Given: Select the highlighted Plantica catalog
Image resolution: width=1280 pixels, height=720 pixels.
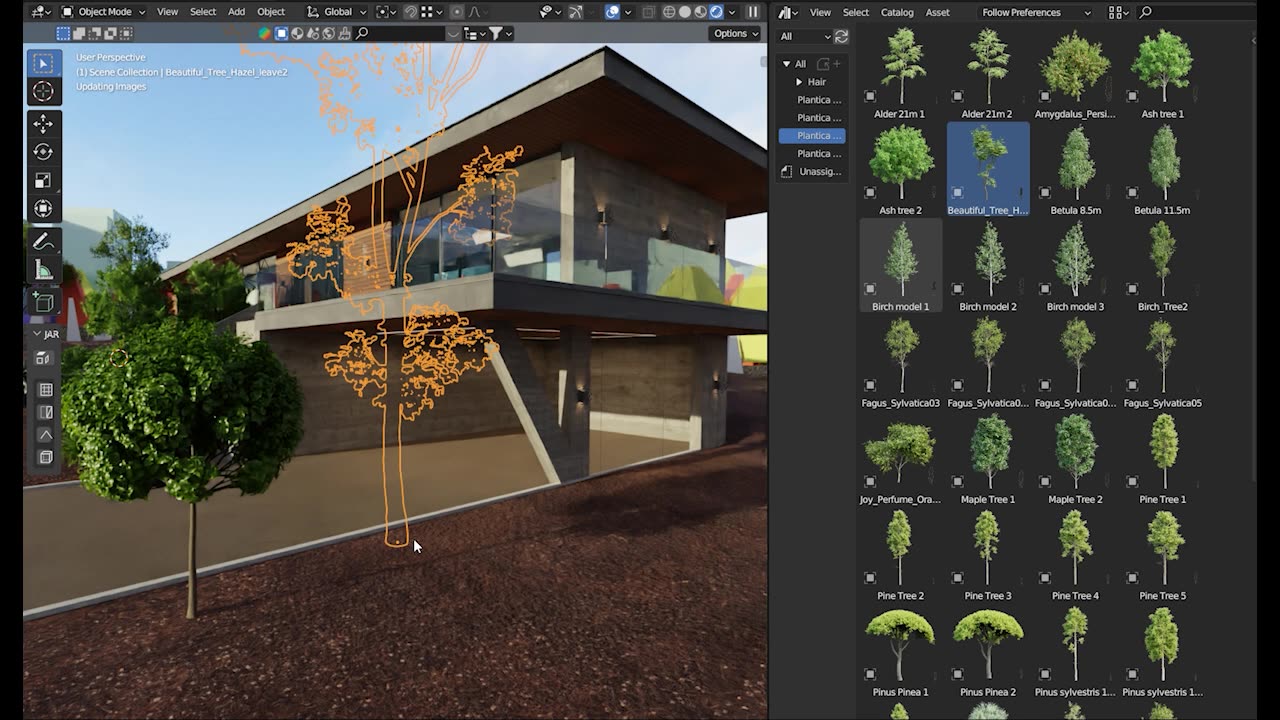Looking at the screenshot, I should (x=812, y=136).
